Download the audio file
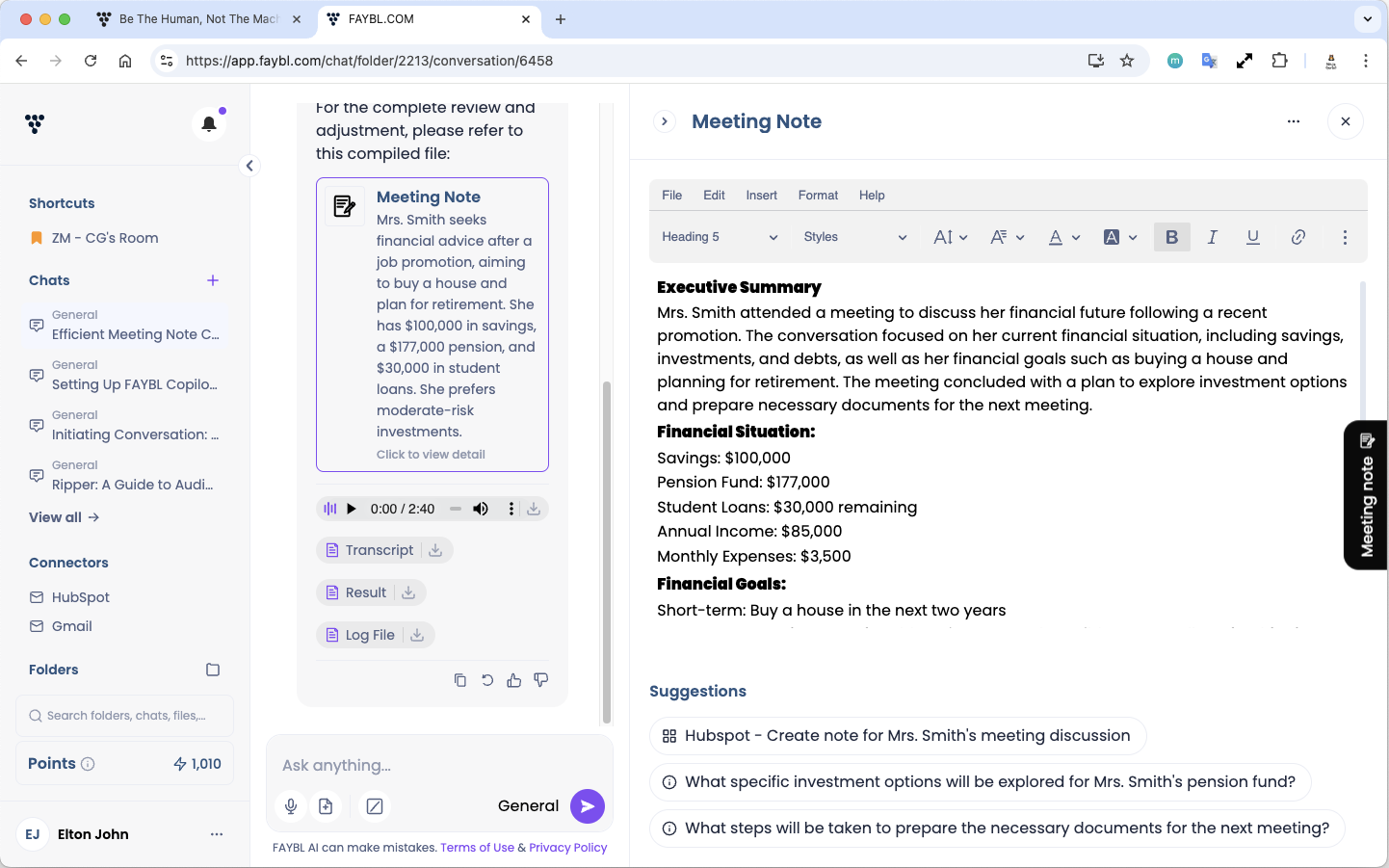The height and width of the screenshot is (868, 1389). point(534,509)
